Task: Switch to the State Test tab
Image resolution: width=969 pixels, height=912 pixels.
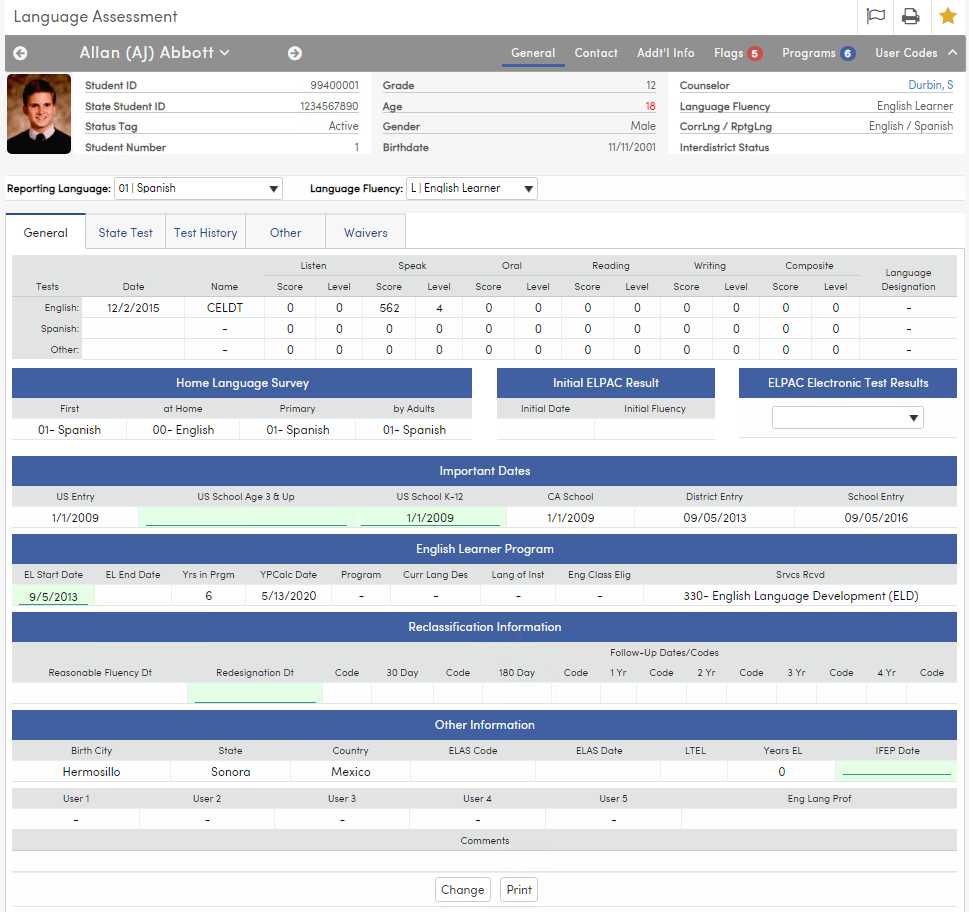Action: coord(125,231)
